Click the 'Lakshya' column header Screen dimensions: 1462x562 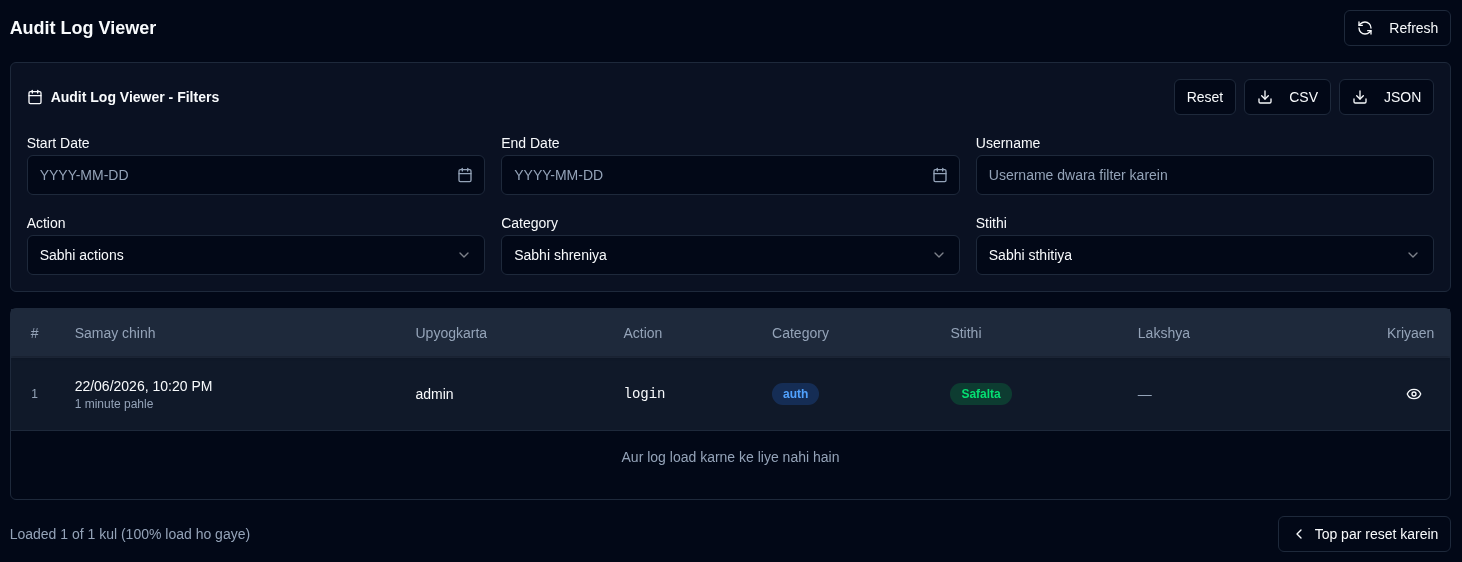[1164, 333]
